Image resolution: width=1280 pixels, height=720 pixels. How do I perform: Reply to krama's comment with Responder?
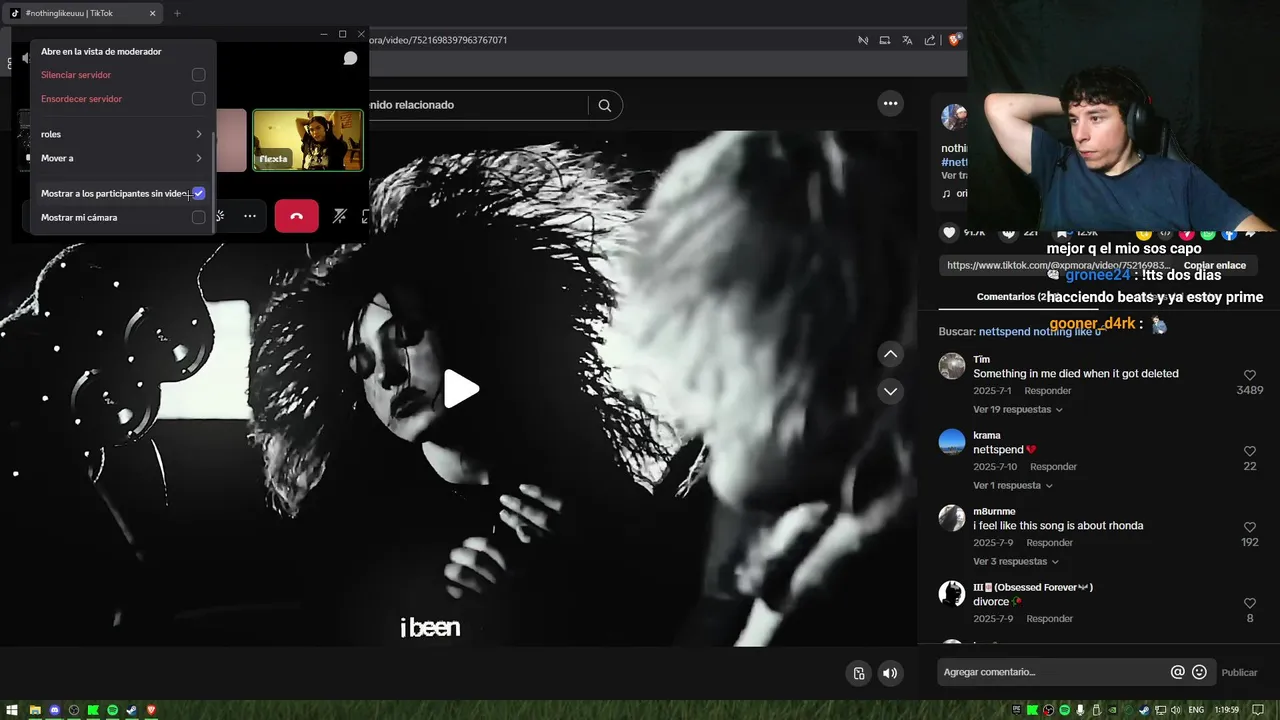[x=1053, y=466]
